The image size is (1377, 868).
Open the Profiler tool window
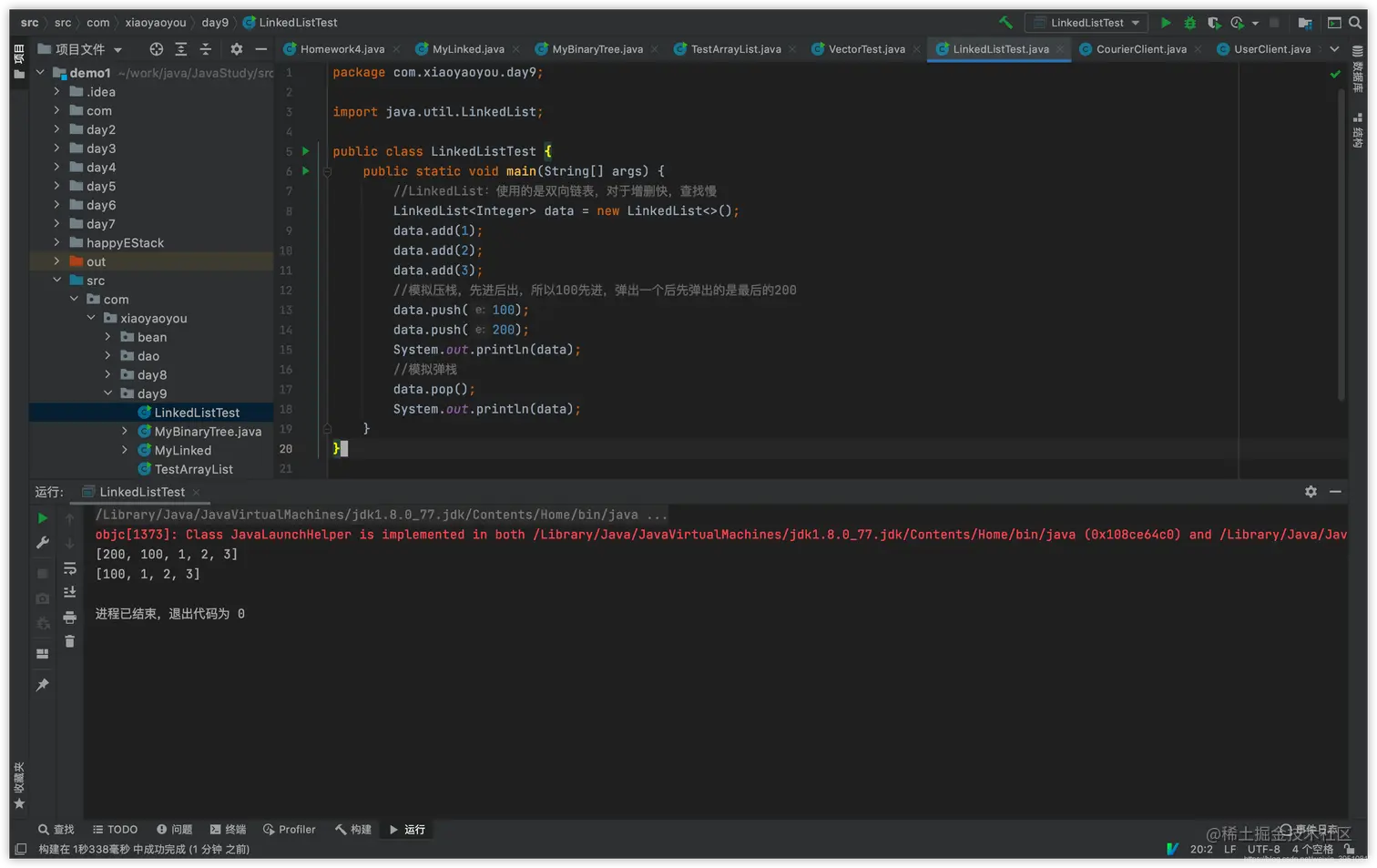pyautogui.click(x=289, y=830)
